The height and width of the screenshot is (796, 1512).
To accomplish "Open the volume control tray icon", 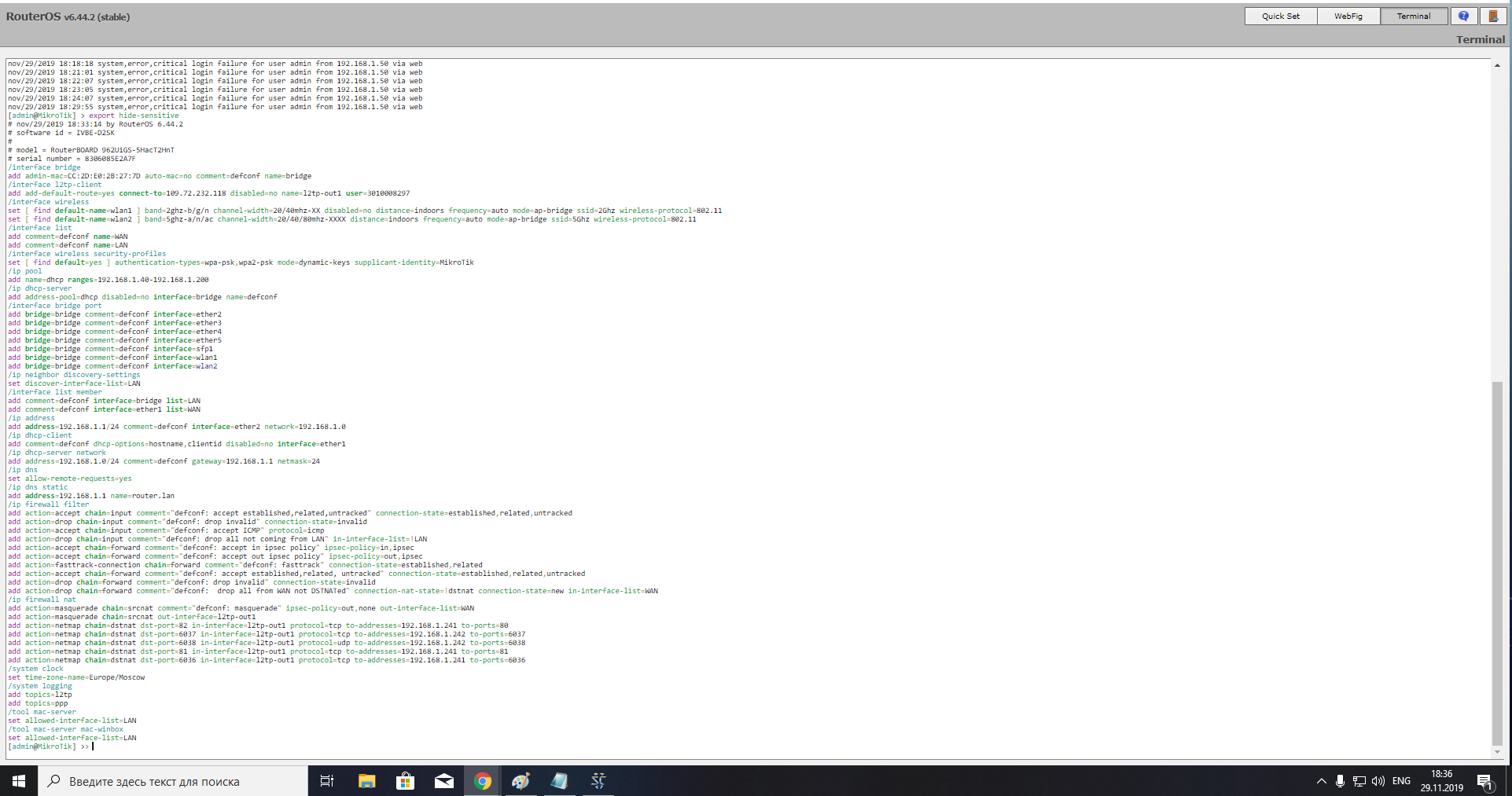I will coord(1378,781).
